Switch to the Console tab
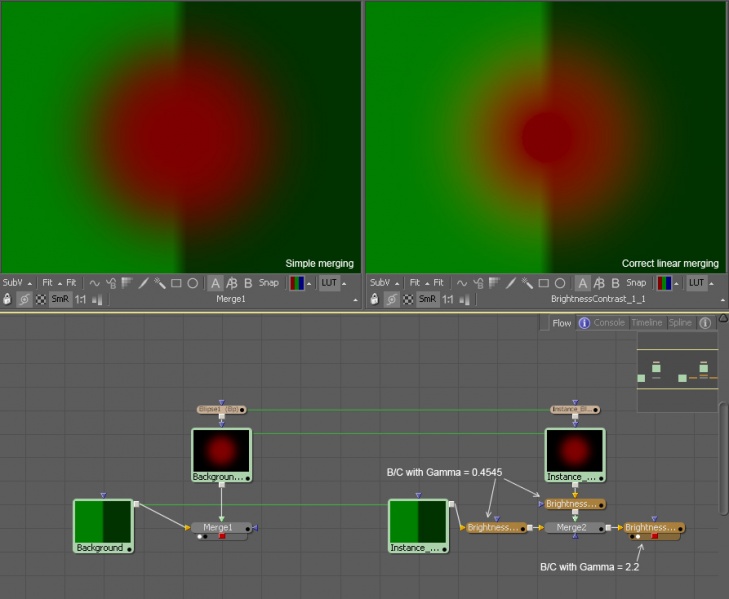The width and height of the screenshot is (729, 599). click(x=609, y=323)
